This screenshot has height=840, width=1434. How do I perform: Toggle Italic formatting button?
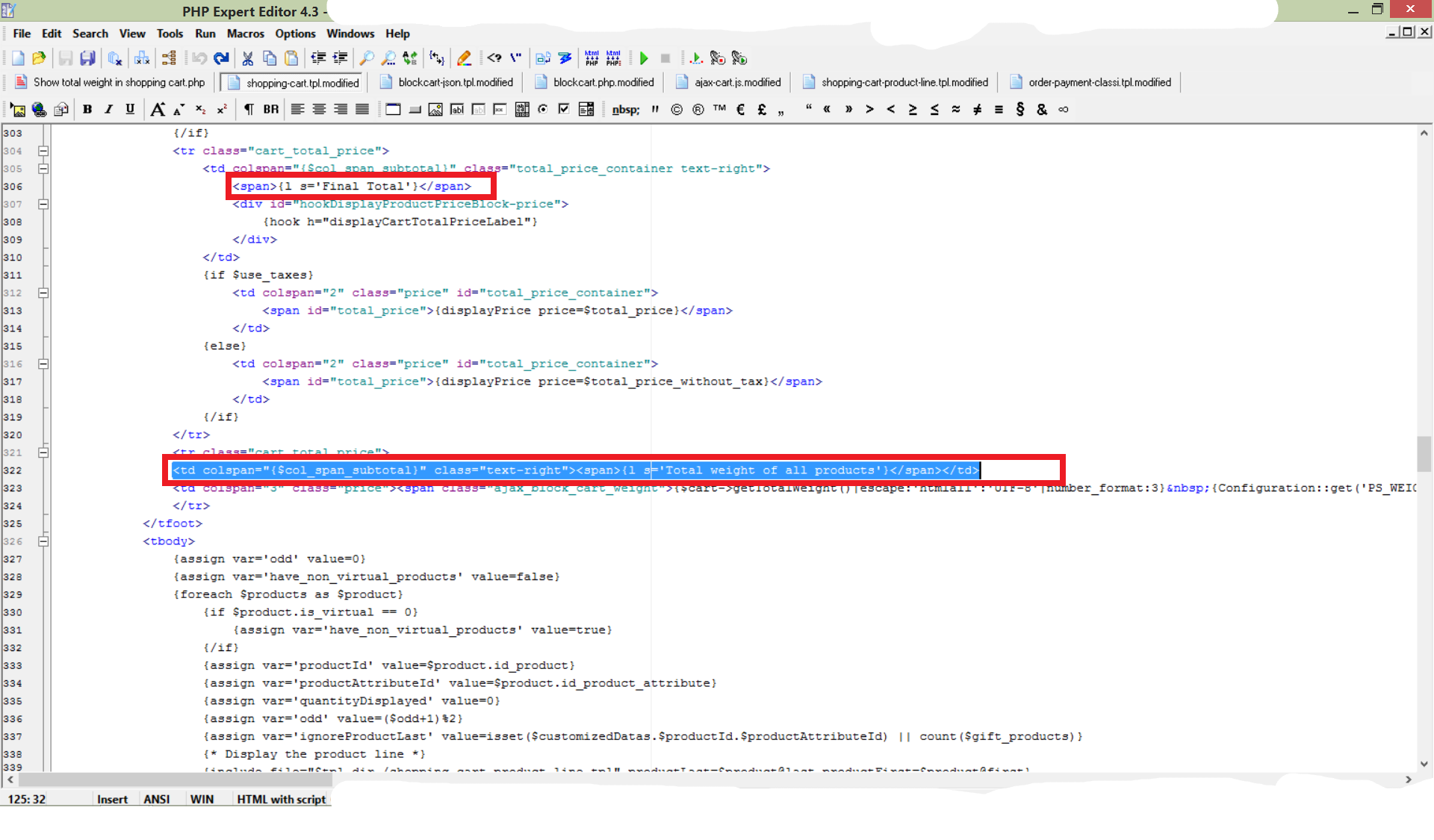coord(109,110)
